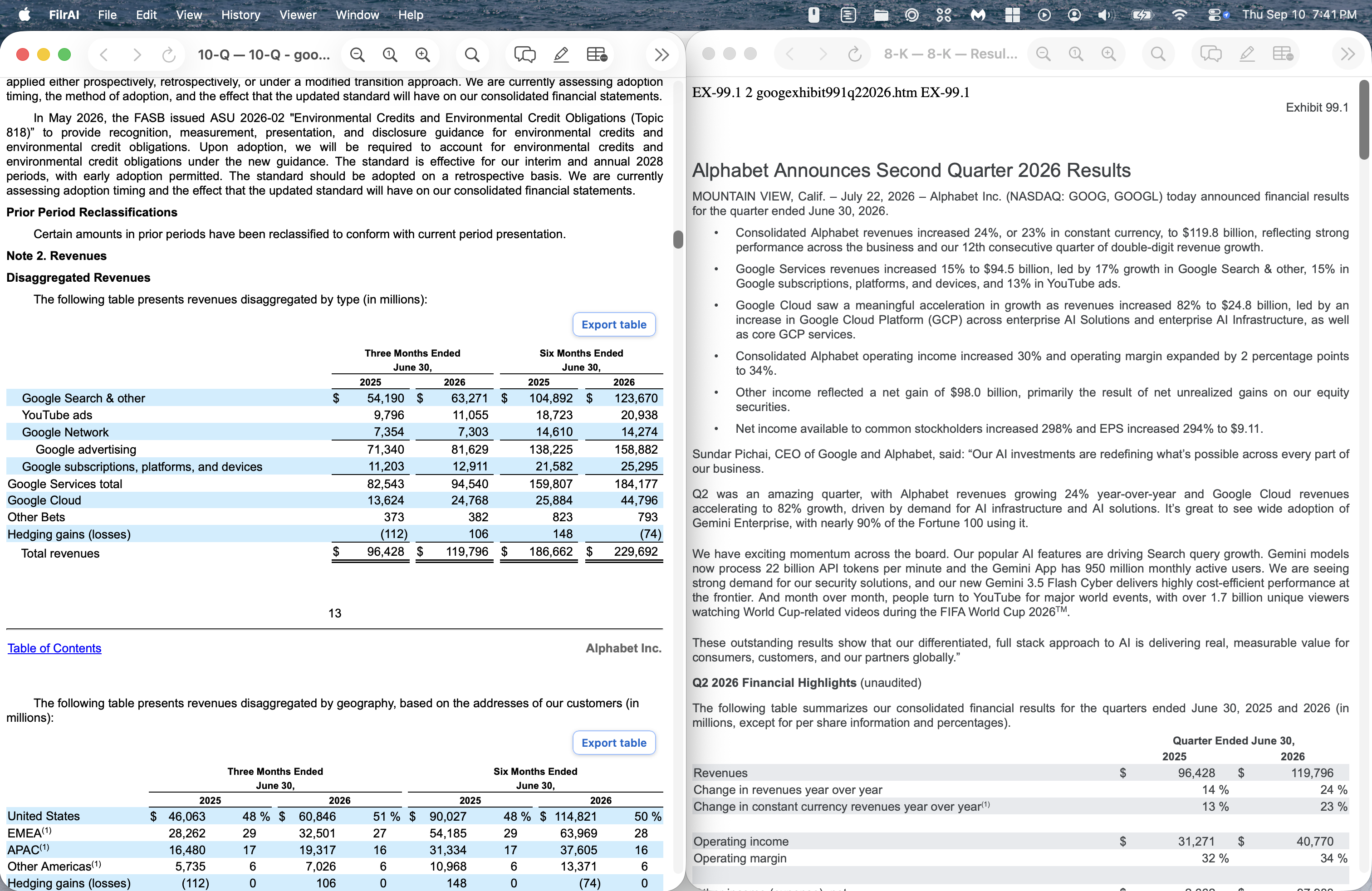This screenshot has width=1372, height=891.
Task: Go forward in the 8-K window
Action: click(x=823, y=54)
